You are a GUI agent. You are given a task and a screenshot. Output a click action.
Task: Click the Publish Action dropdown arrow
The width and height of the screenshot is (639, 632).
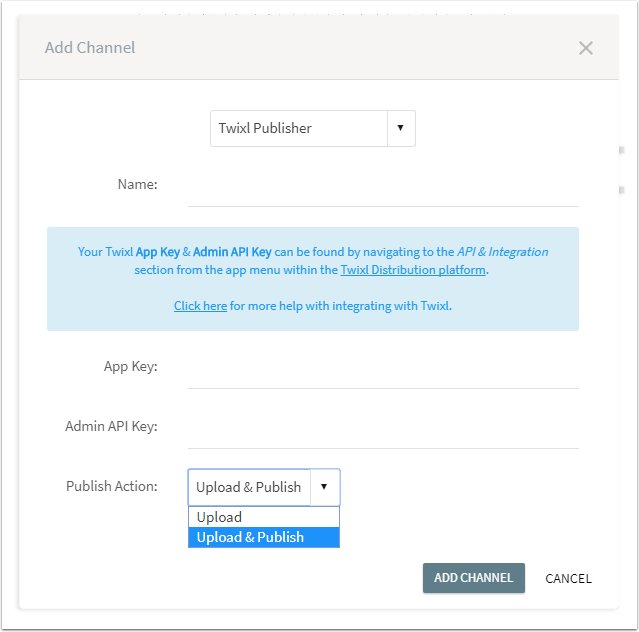(x=324, y=487)
